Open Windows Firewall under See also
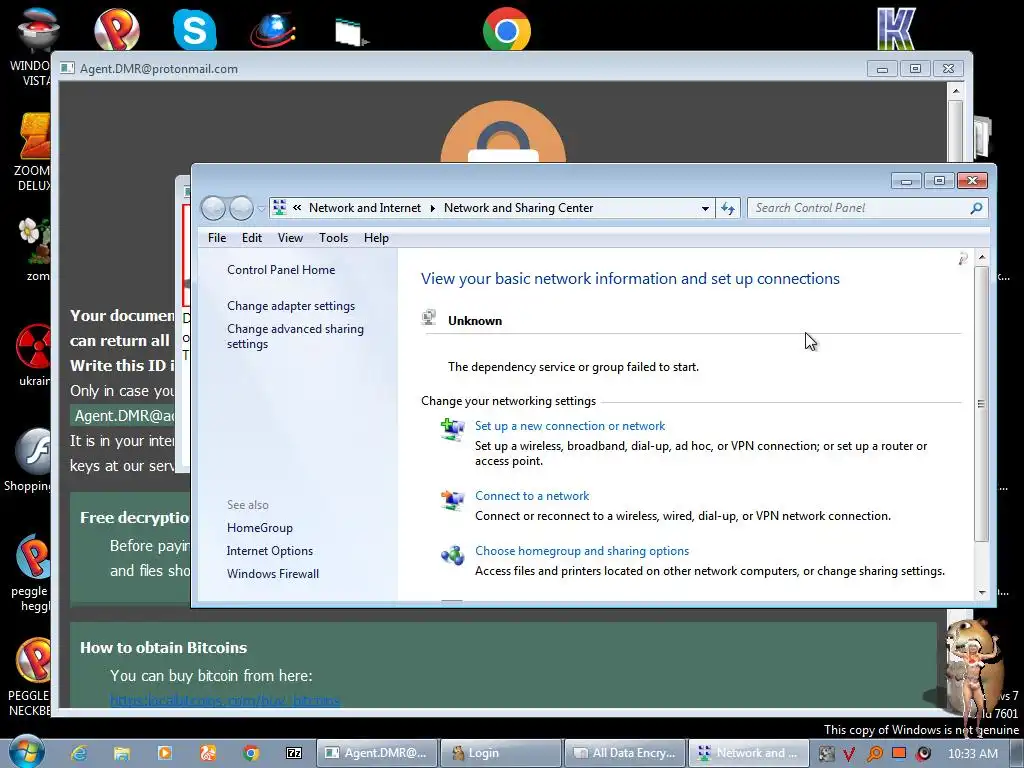Viewport: 1024px width, 768px height. [272, 573]
